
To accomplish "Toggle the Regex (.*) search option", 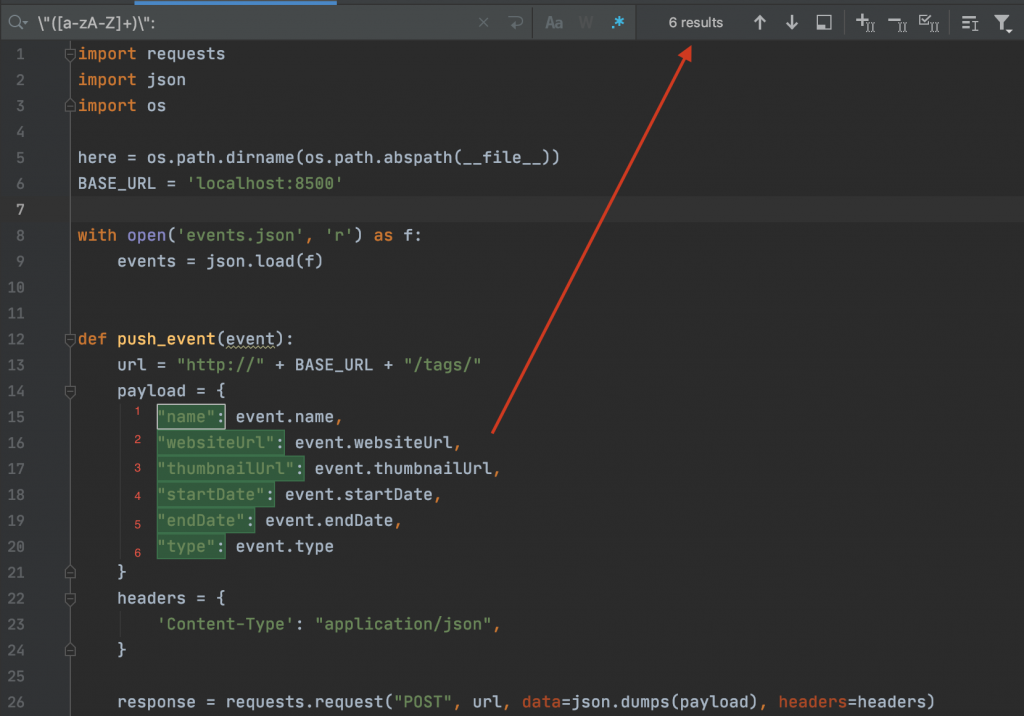I will click(x=618, y=23).
